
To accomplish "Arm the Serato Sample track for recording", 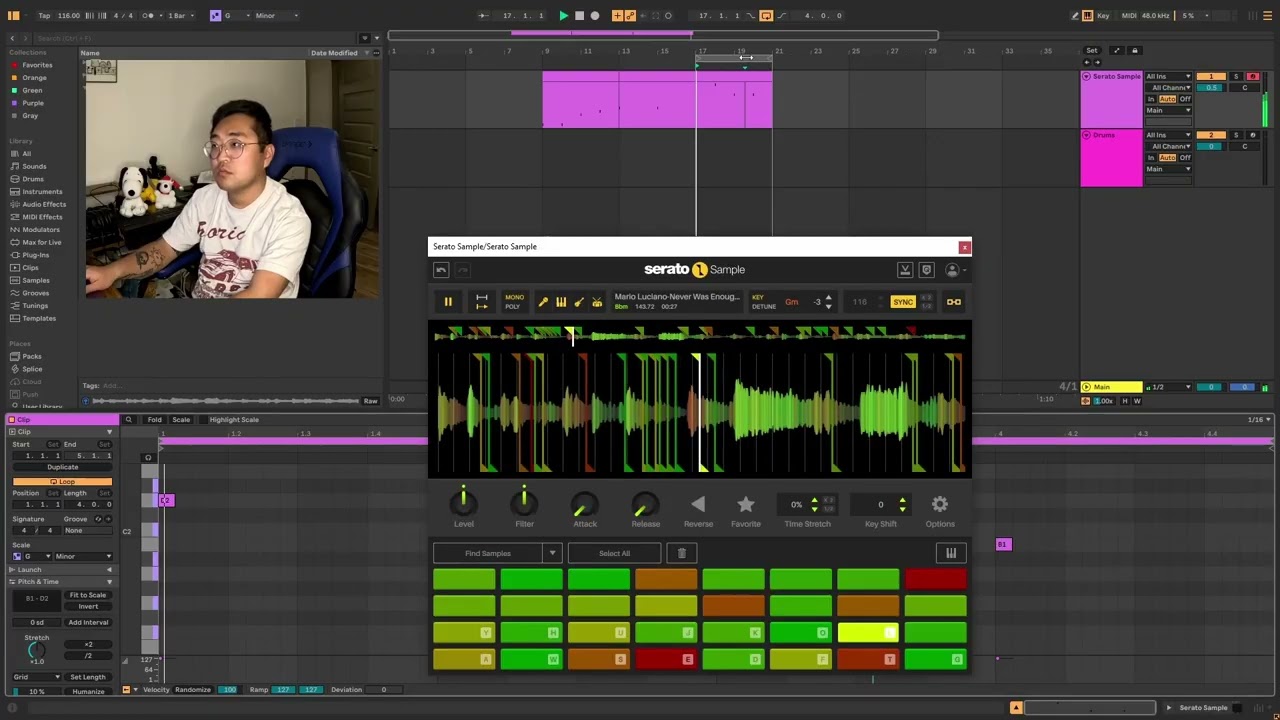I will [x=1252, y=76].
